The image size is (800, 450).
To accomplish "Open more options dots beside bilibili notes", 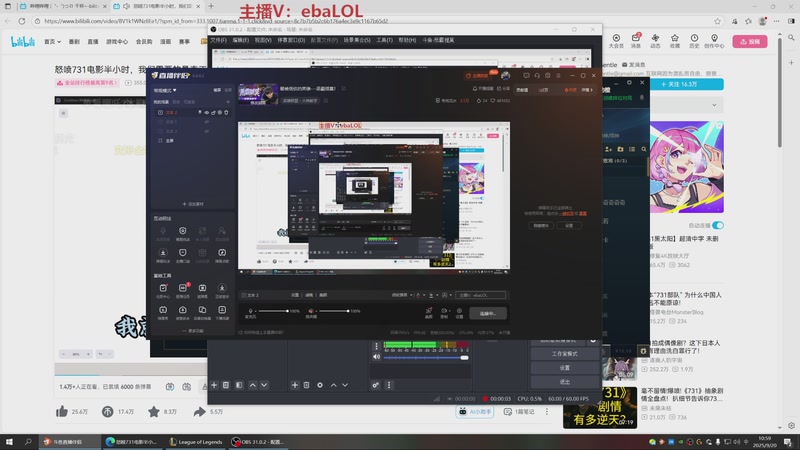I will pos(547,411).
